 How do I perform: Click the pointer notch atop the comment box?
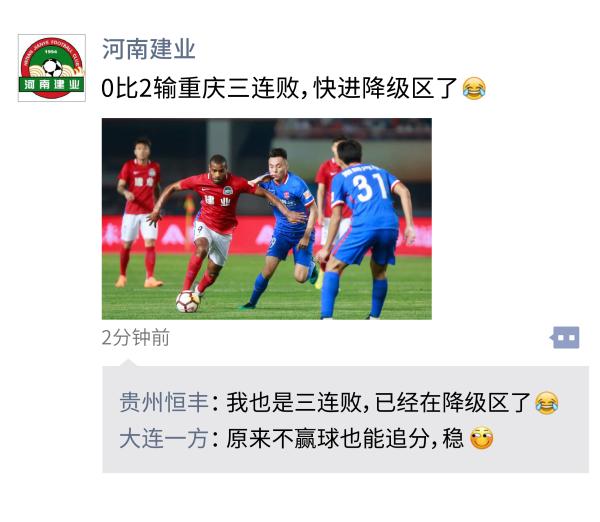128,363
